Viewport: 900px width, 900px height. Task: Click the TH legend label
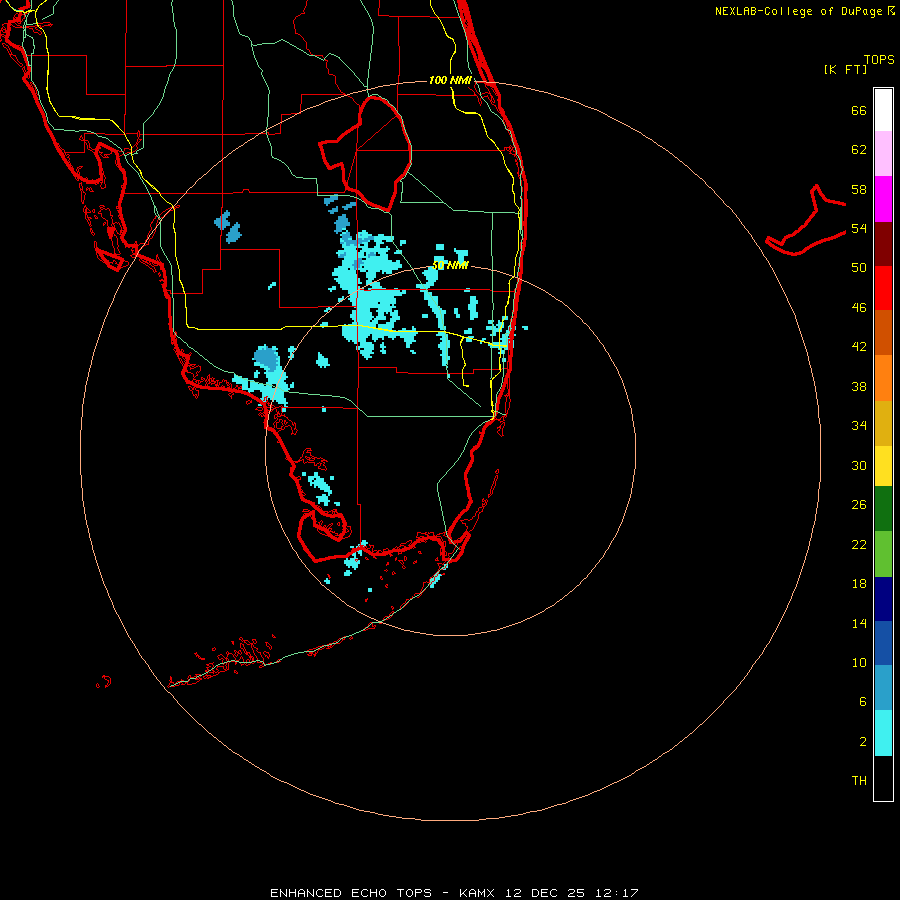pyautogui.click(x=859, y=781)
